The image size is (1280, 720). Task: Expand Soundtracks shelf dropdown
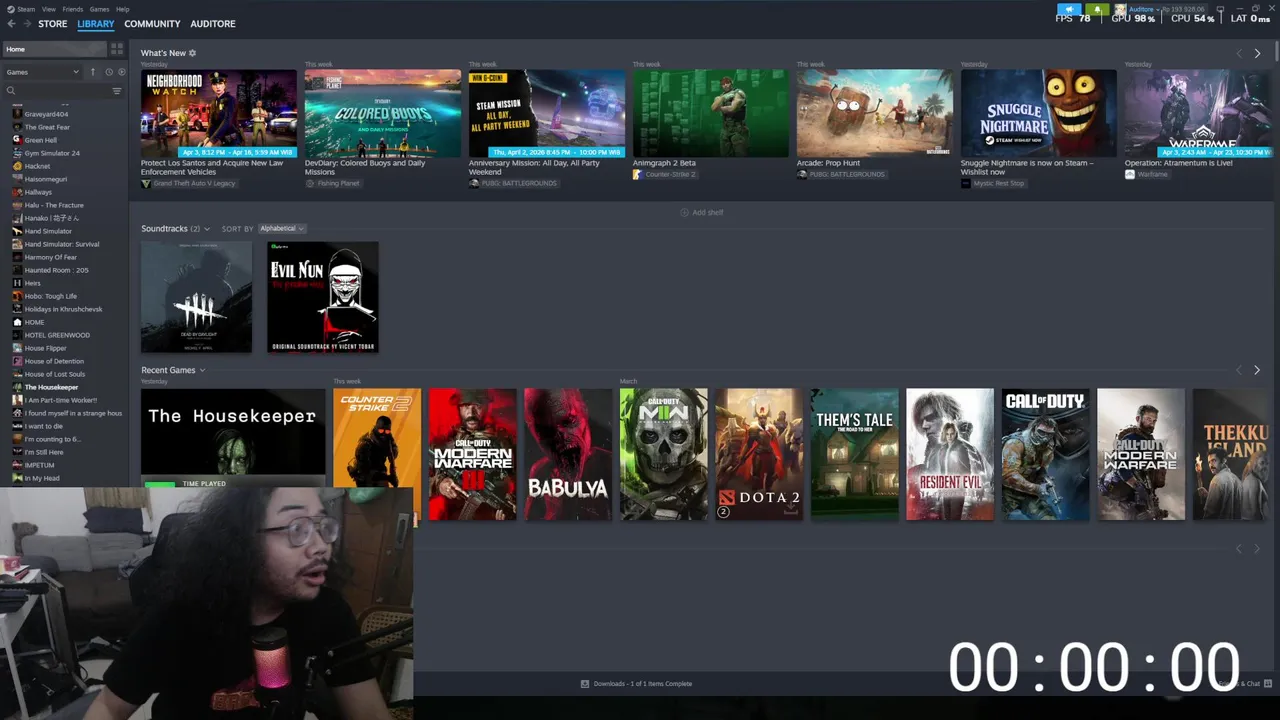click(x=207, y=229)
